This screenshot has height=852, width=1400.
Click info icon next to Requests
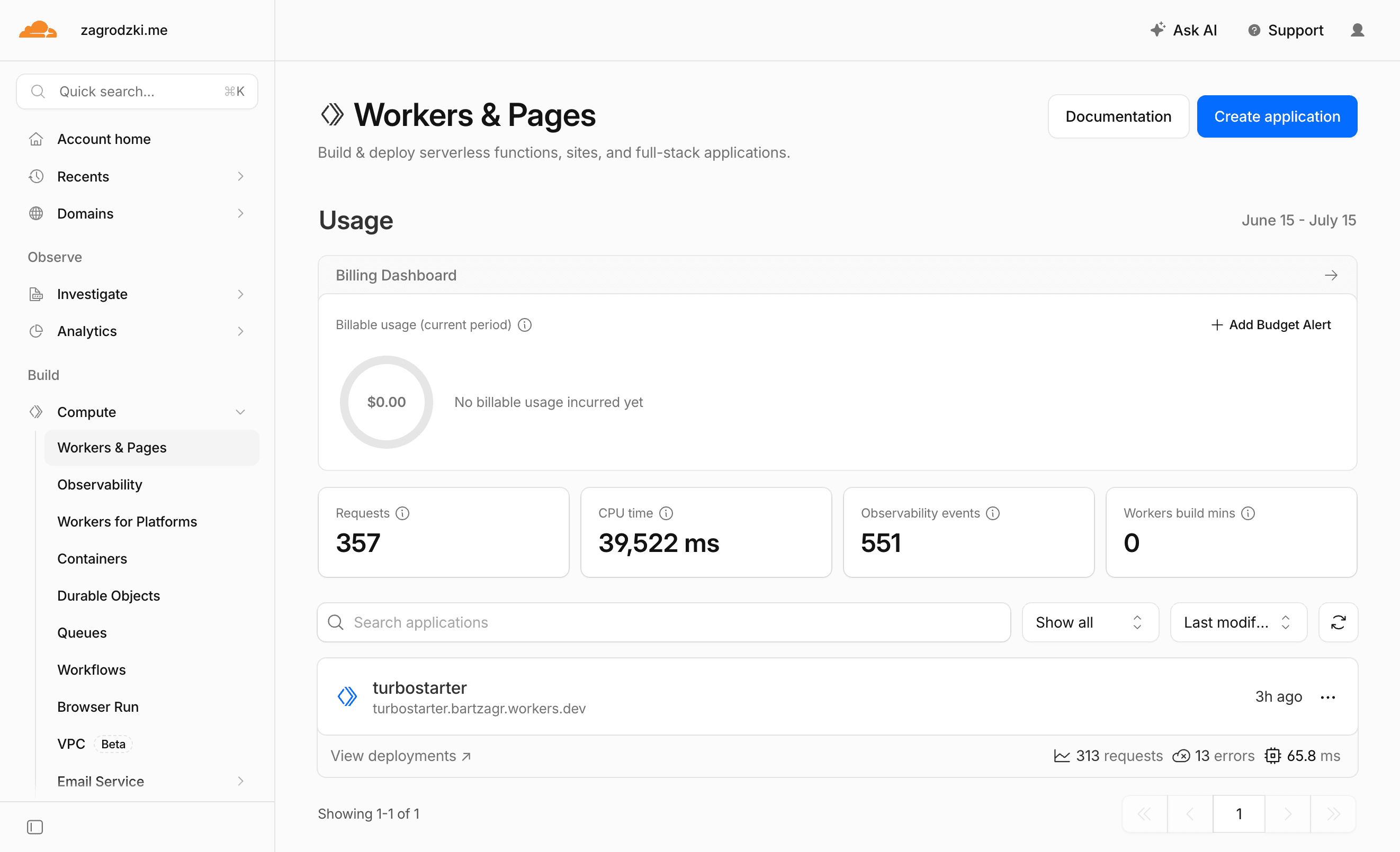tap(402, 513)
